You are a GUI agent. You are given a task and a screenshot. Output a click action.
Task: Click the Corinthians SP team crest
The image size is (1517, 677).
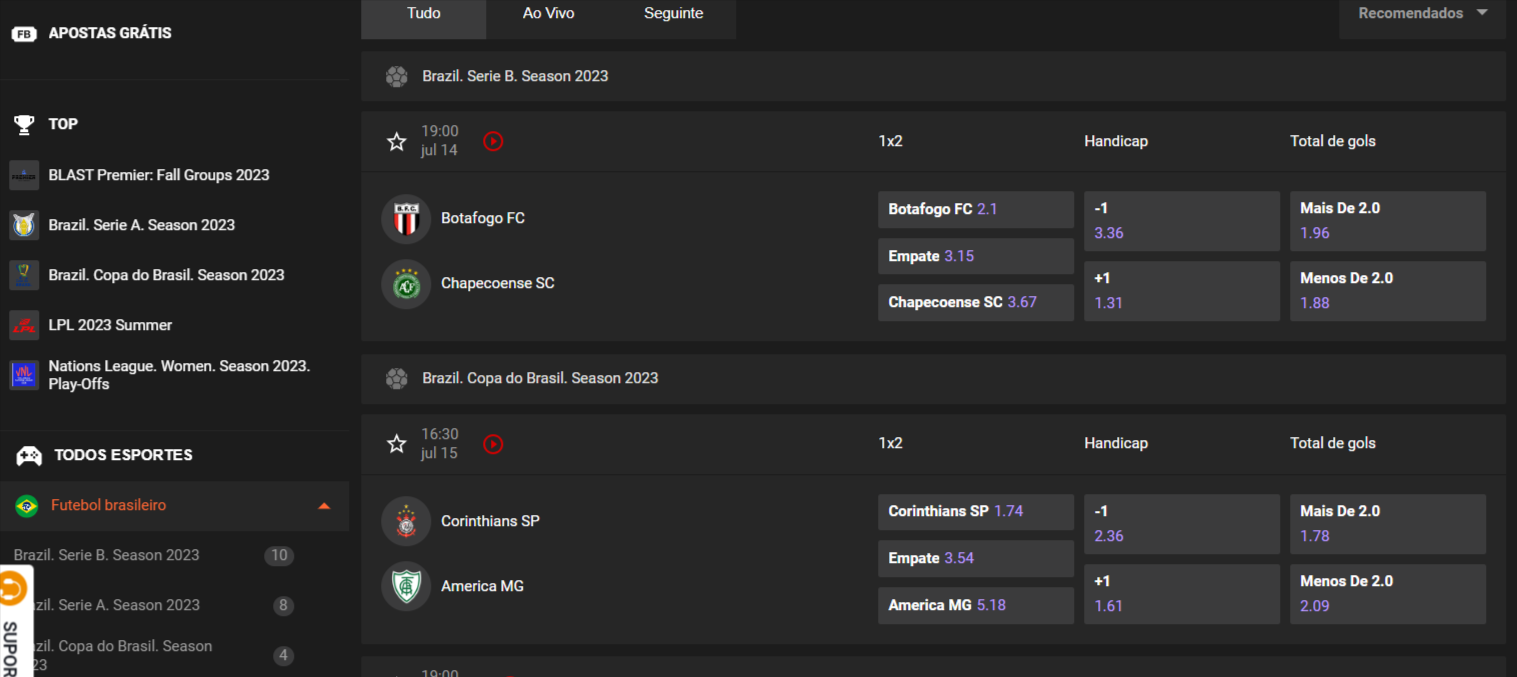coord(406,522)
